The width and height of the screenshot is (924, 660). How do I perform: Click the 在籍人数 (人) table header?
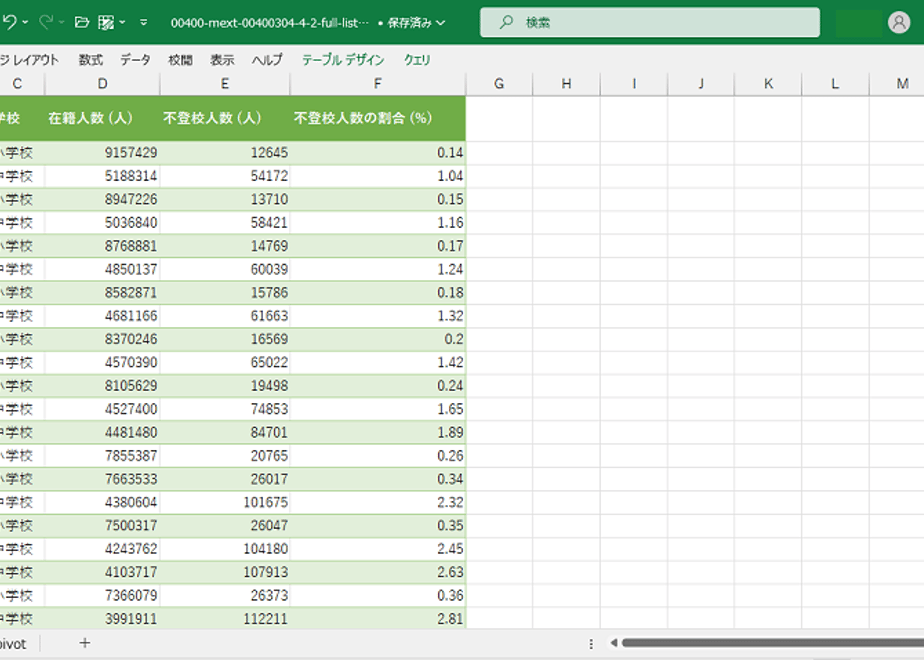102,118
